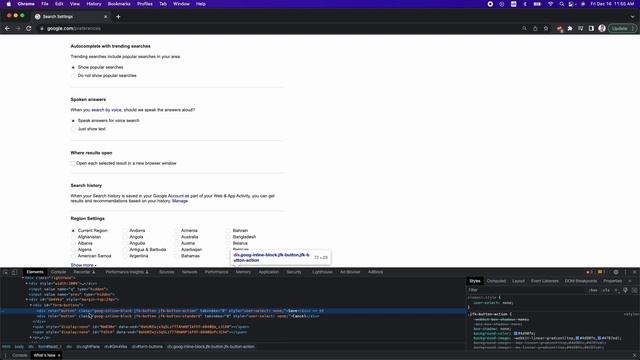Screen dimensions: 640x360
Task: Select Speak answers for voice search
Action: (x=73, y=121)
